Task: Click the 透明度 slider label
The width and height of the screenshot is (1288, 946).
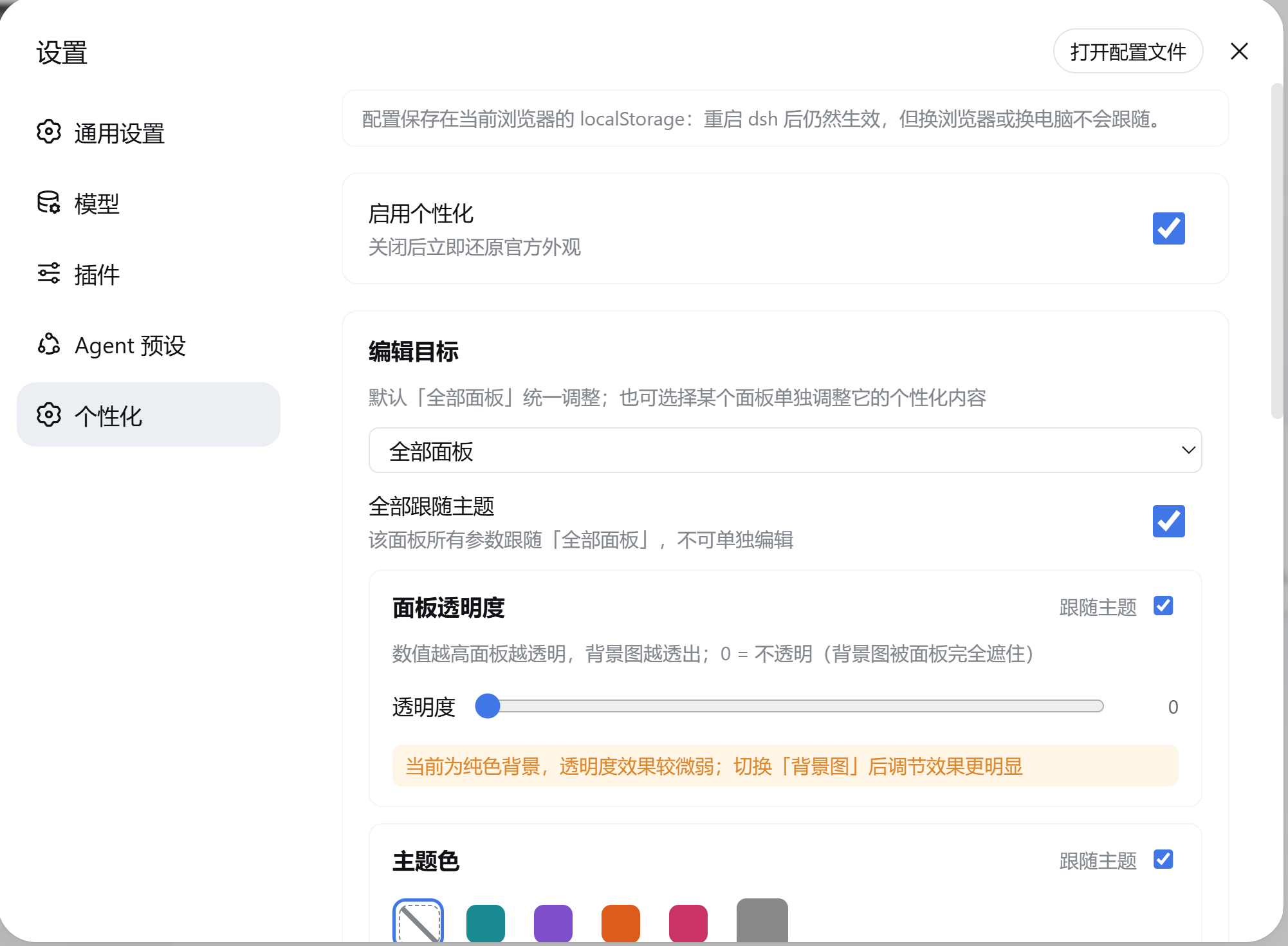Action: pos(424,707)
